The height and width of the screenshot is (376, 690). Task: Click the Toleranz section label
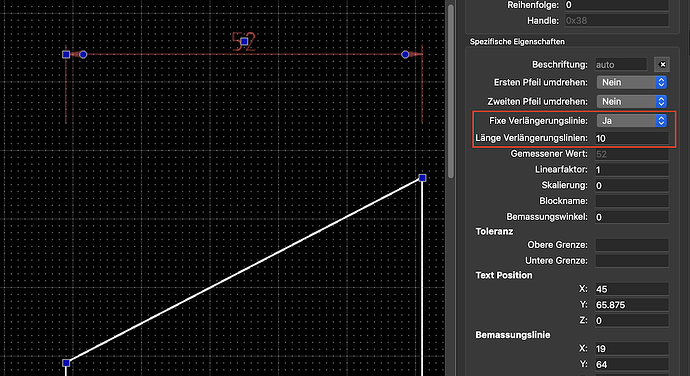point(494,232)
